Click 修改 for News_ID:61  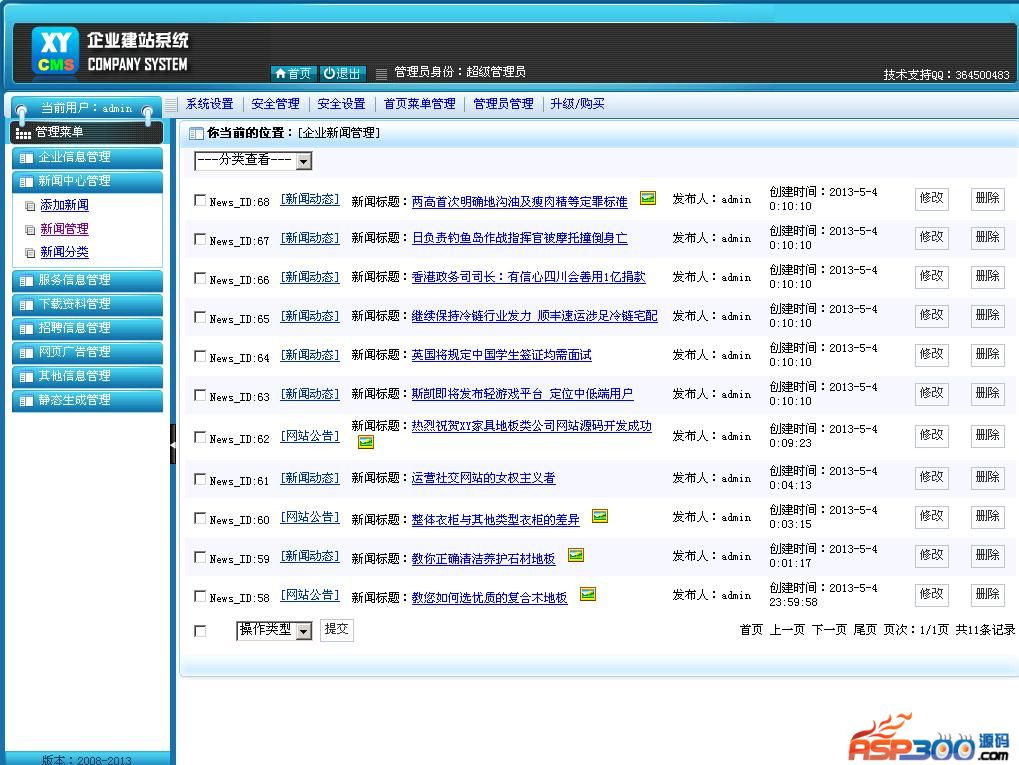(x=931, y=477)
